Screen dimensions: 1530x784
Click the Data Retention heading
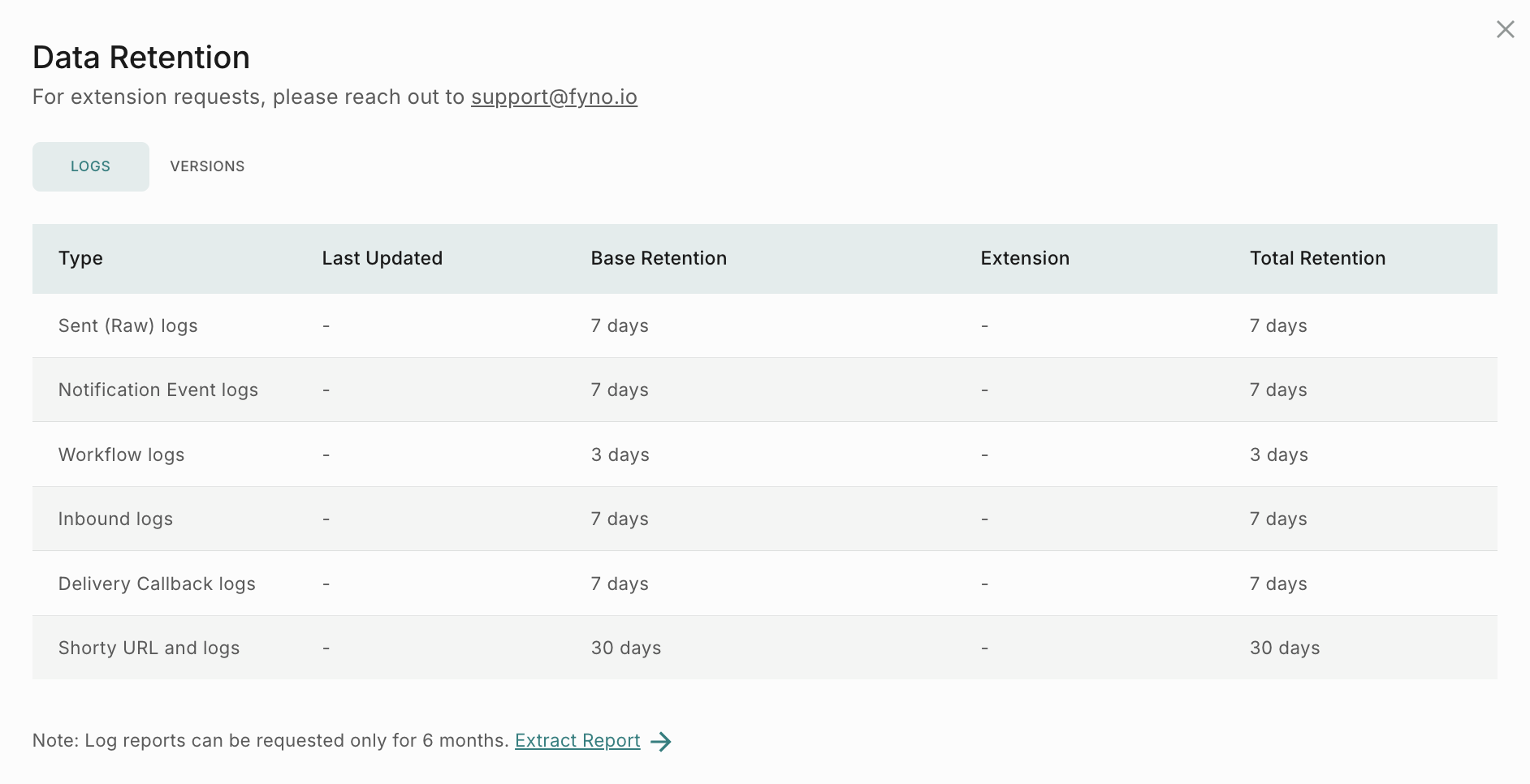point(140,58)
